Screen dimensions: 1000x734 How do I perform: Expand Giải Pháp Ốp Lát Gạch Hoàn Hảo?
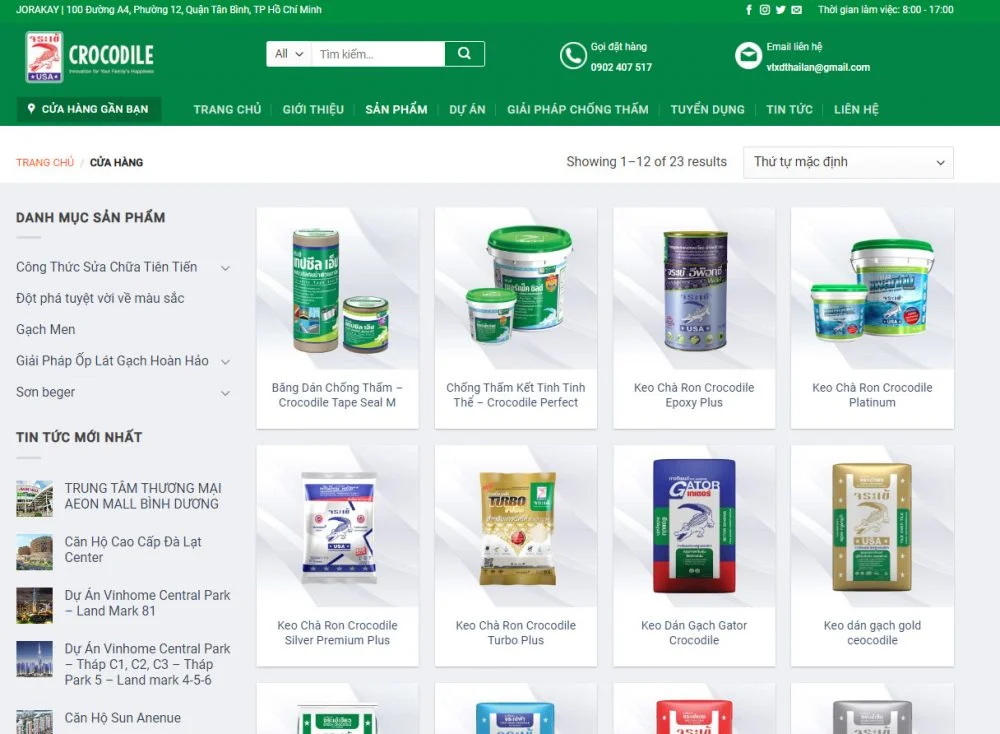coord(225,362)
